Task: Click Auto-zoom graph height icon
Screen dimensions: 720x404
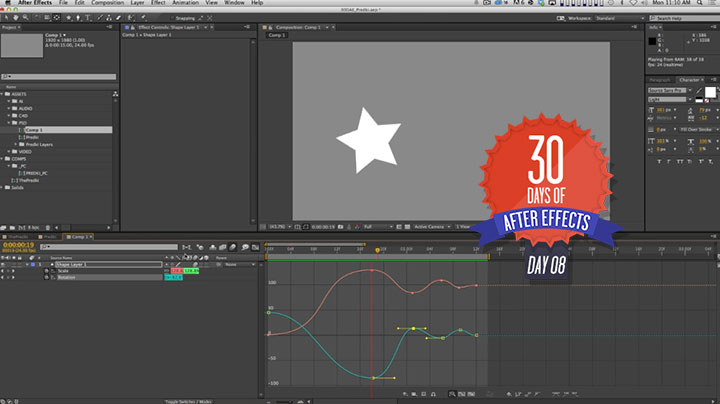Action: tap(452, 394)
